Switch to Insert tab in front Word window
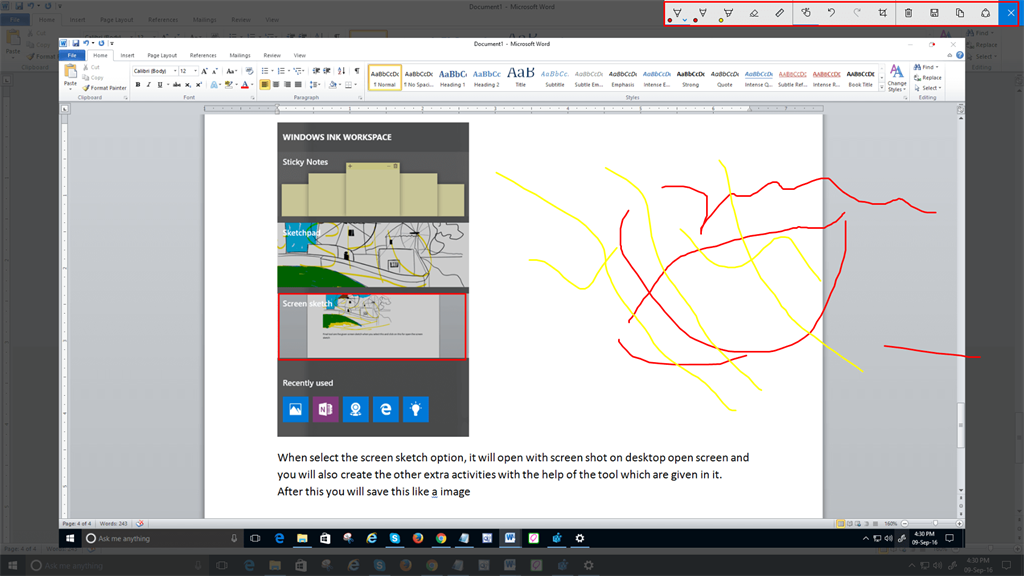 (127, 56)
